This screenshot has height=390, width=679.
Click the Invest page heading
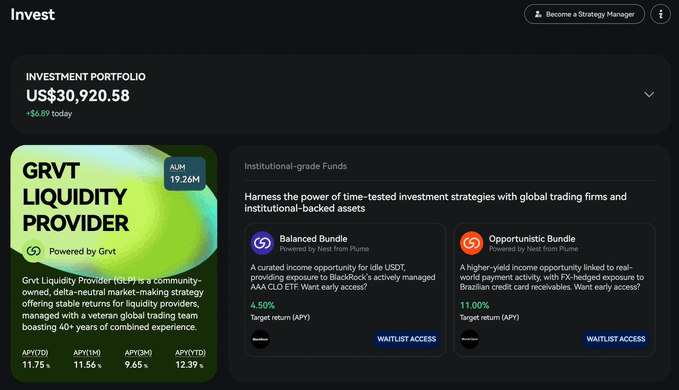[x=32, y=15]
